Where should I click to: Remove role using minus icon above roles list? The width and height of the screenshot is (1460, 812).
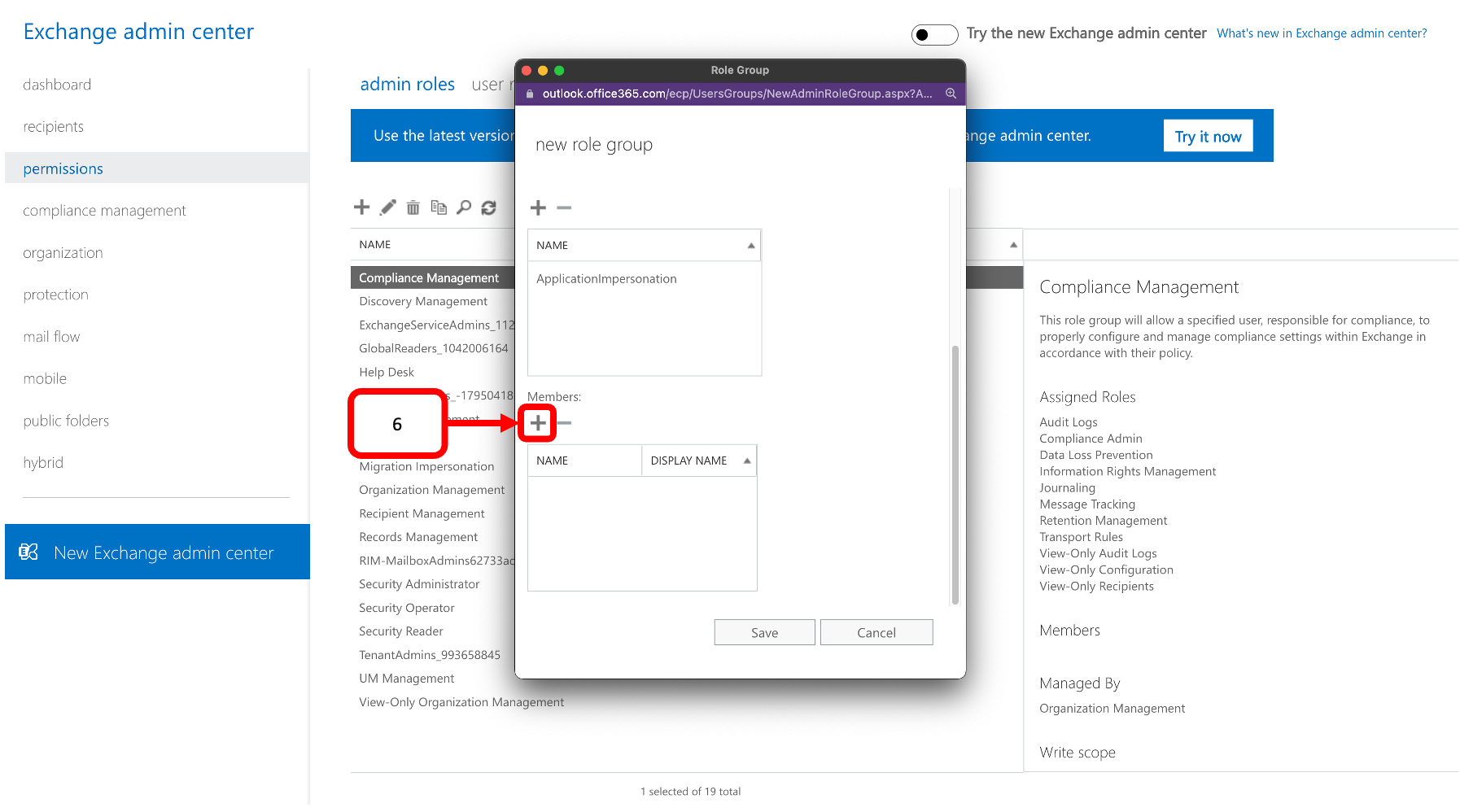(564, 208)
